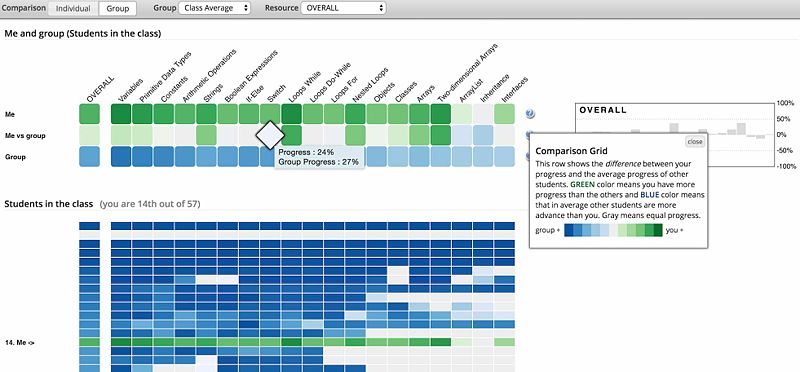Select the Loops For cell in Me row
This screenshot has width=800, height=372.
coord(334,114)
